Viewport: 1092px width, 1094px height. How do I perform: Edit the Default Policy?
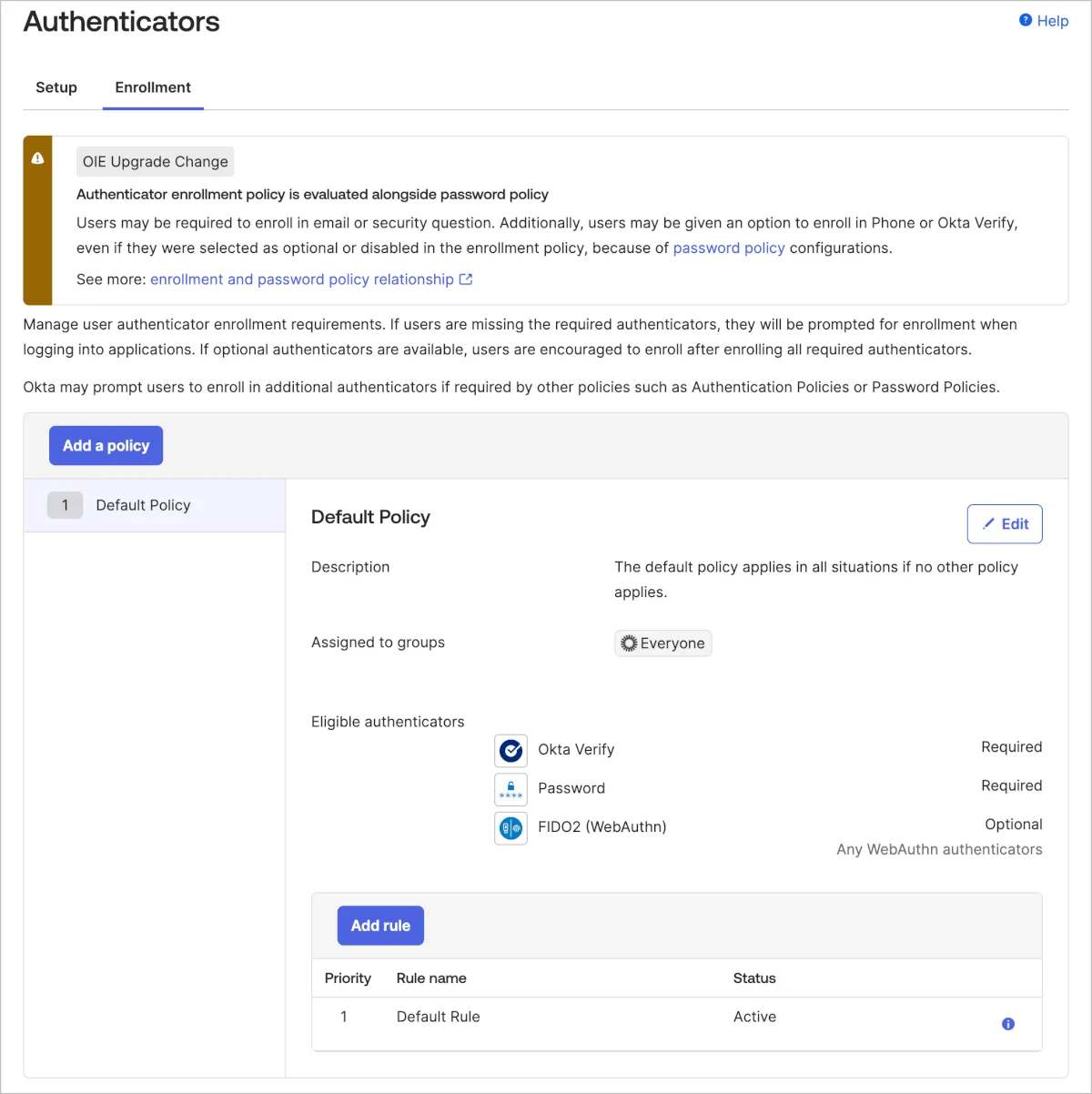(x=1004, y=524)
